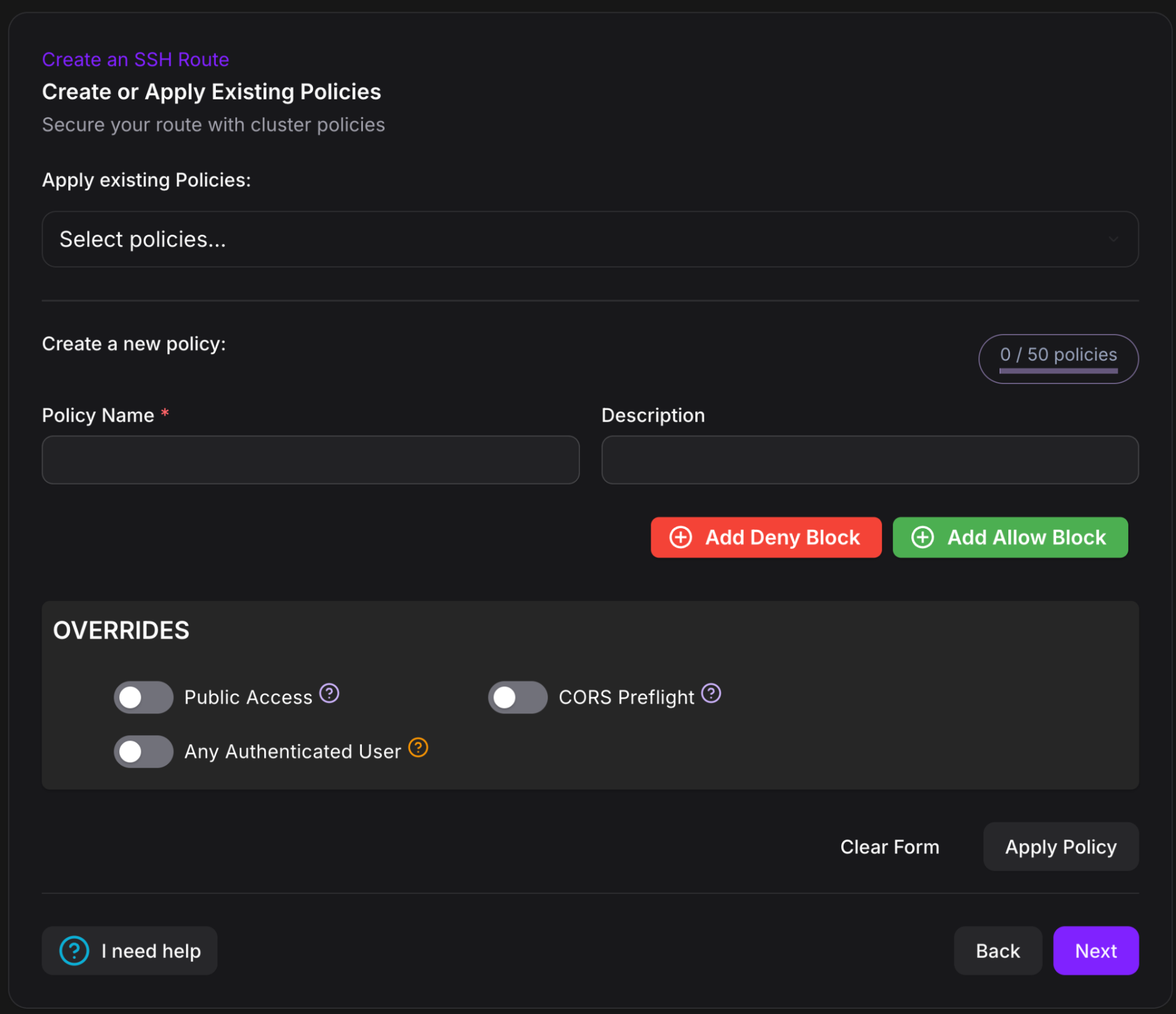The height and width of the screenshot is (1014, 1176).
Task: Turn on Any Authenticated User
Action: [x=143, y=751]
